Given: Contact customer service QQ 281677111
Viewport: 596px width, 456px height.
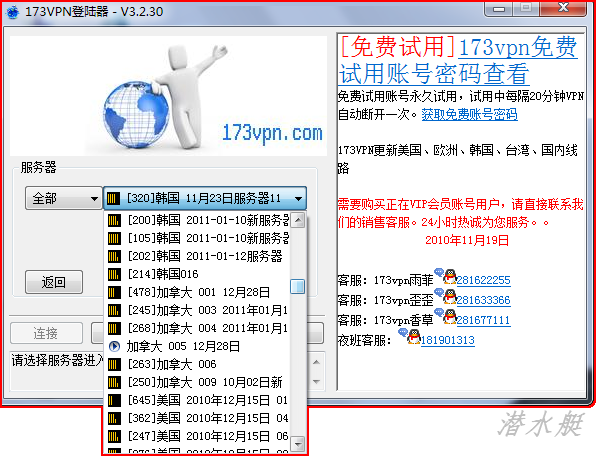Looking at the screenshot, I should coord(483,320).
